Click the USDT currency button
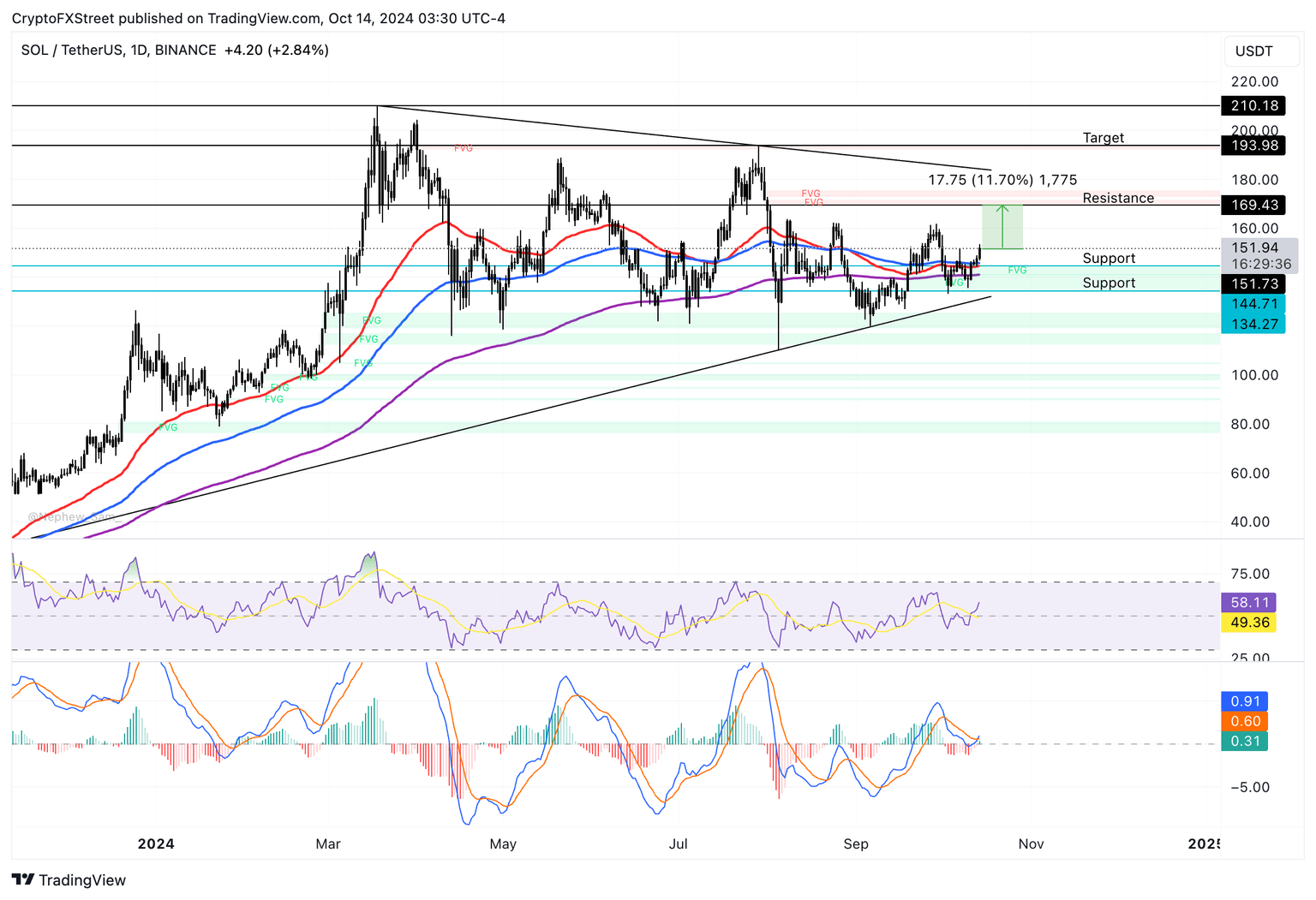Image resolution: width=1316 pixels, height=900 pixels. [x=1253, y=51]
